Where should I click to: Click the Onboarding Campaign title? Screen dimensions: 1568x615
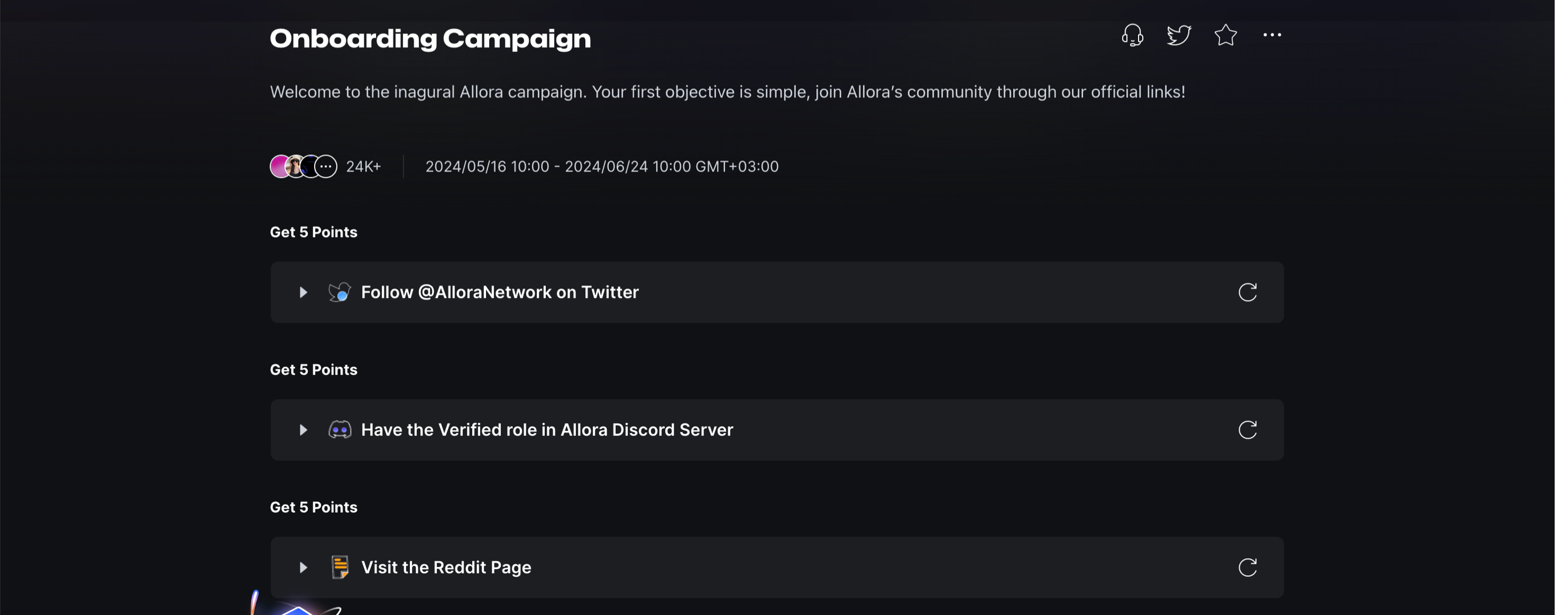429,39
